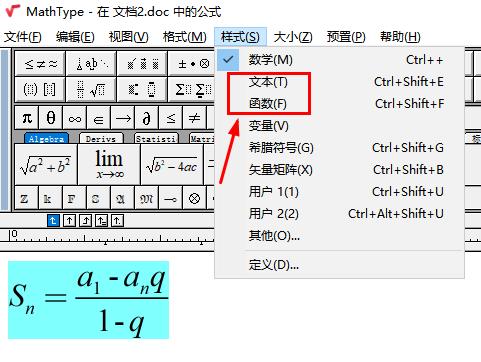Open the 编辑(E) menu
The height and width of the screenshot is (362, 481).
click(x=75, y=37)
